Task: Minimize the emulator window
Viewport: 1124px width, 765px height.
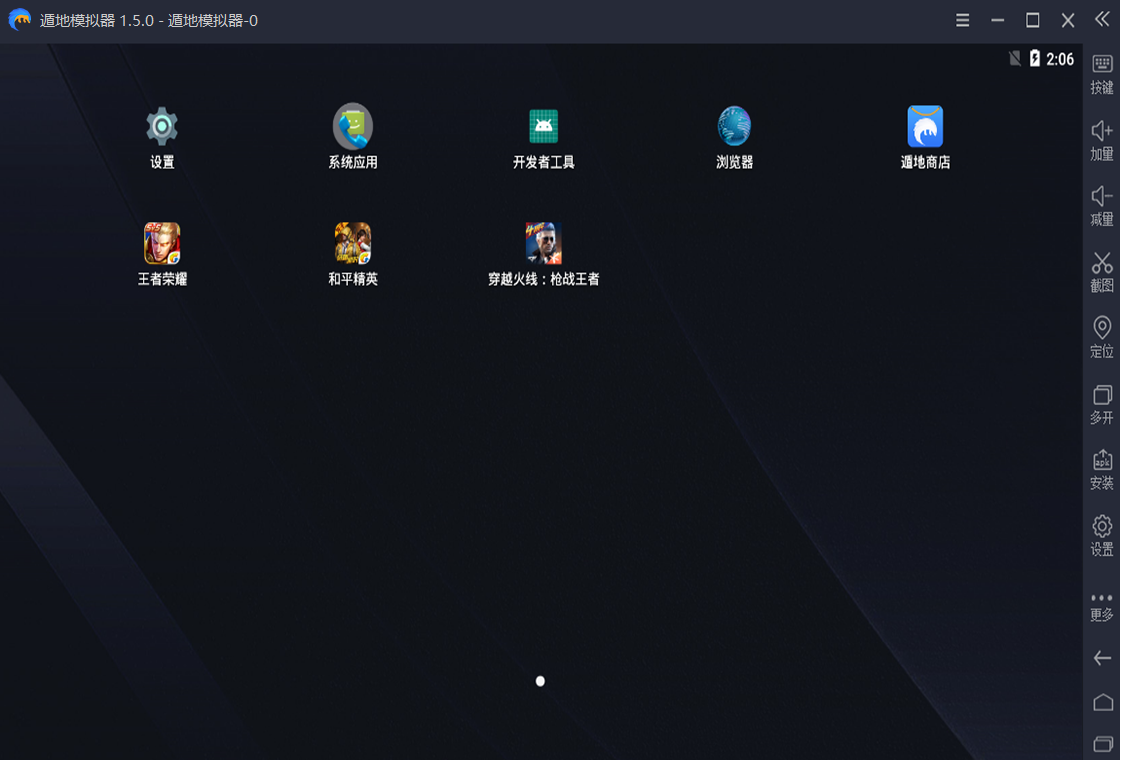Action: pyautogui.click(x=997, y=21)
